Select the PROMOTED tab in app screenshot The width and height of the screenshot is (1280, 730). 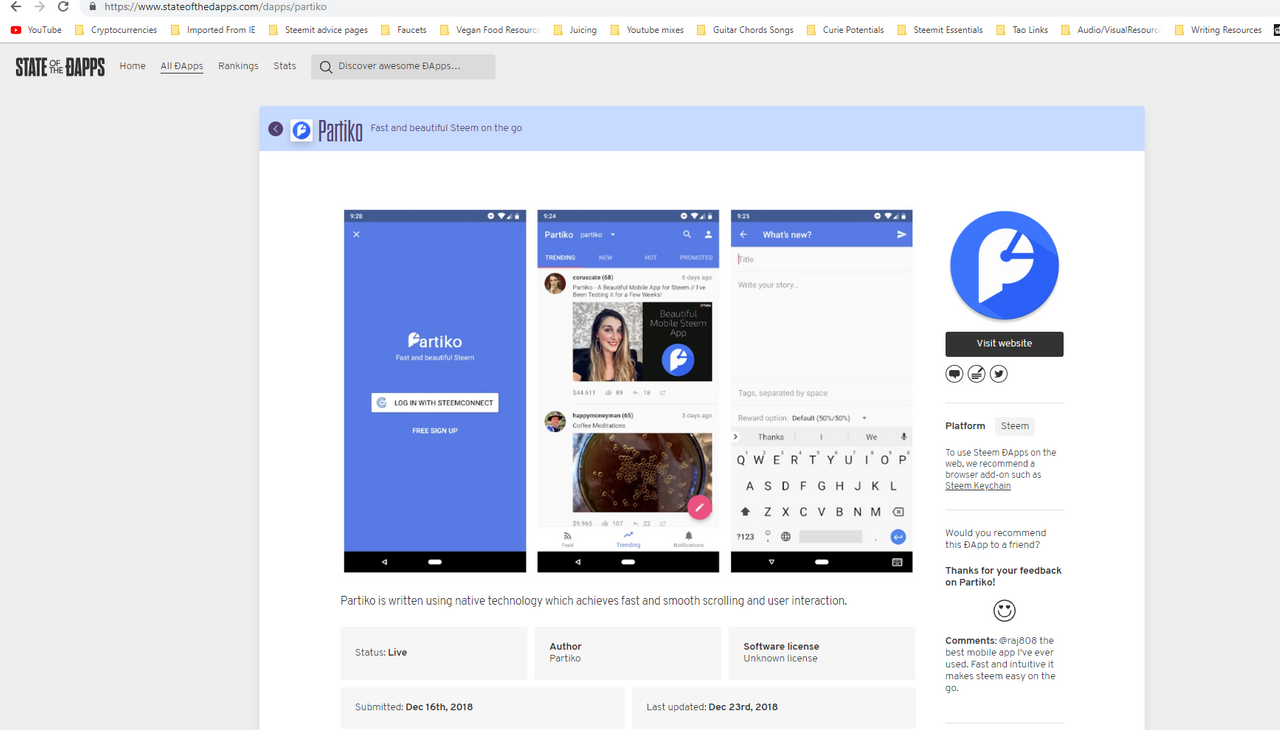tap(696, 258)
